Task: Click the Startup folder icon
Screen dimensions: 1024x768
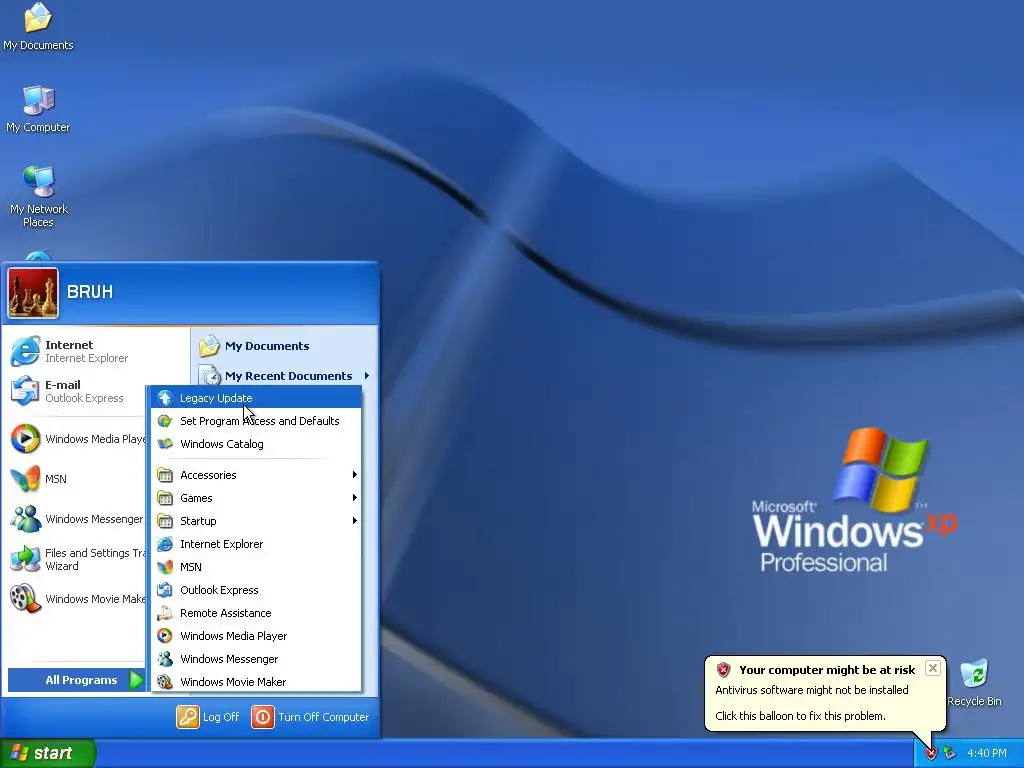Action: [165, 520]
